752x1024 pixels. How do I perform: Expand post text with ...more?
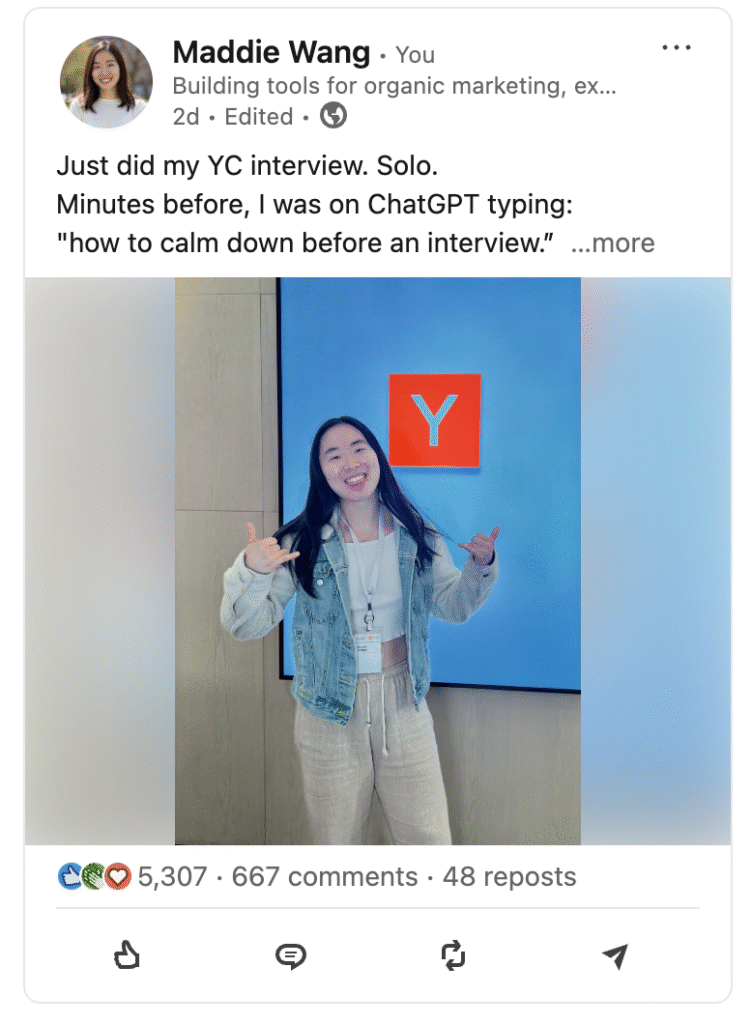pyautogui.click(x=612, y=243)
